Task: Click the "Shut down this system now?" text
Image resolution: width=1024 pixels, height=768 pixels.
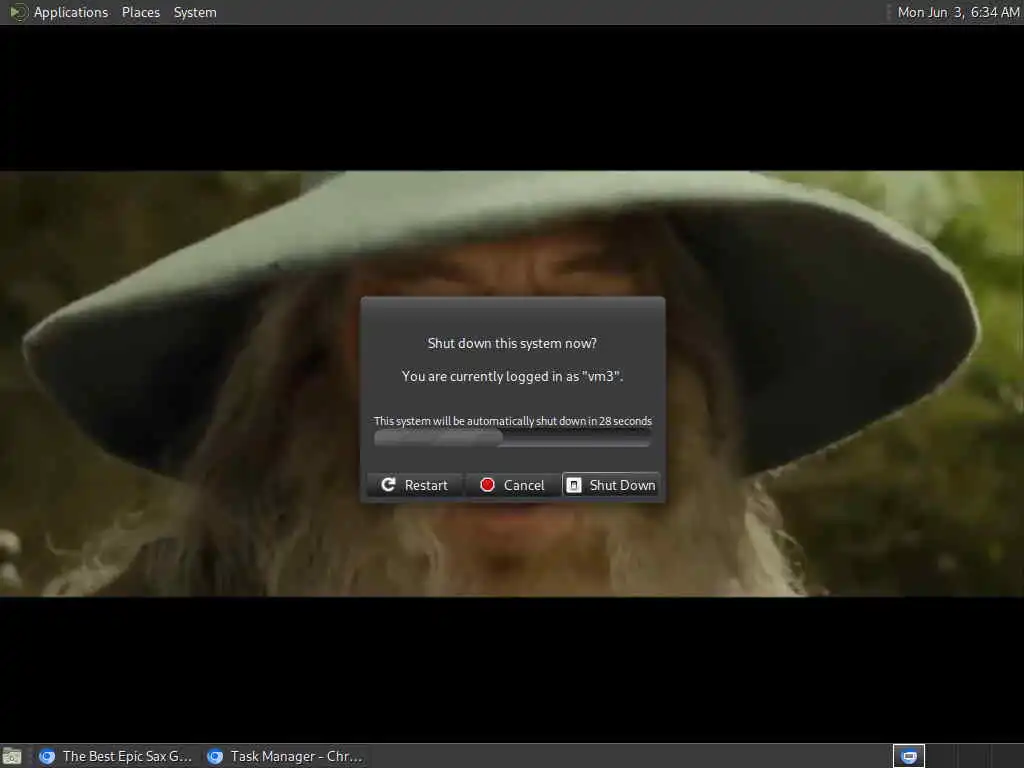Action: (512, 344)
